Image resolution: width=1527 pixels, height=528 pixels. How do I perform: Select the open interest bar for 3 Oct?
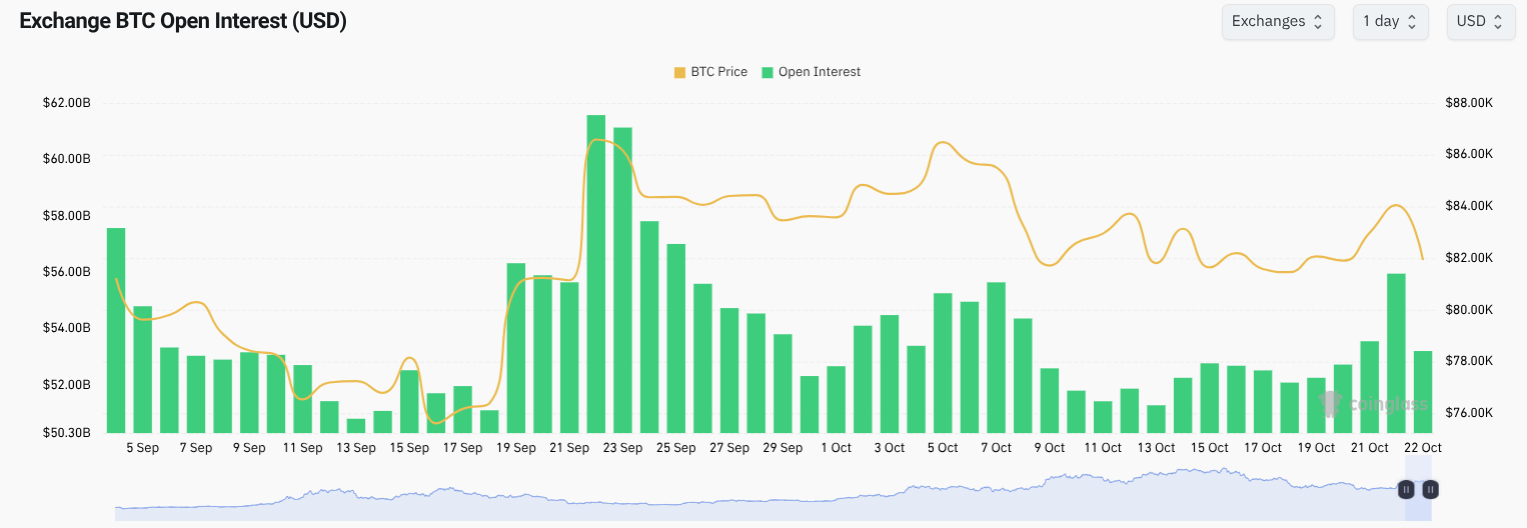(889, 373)
